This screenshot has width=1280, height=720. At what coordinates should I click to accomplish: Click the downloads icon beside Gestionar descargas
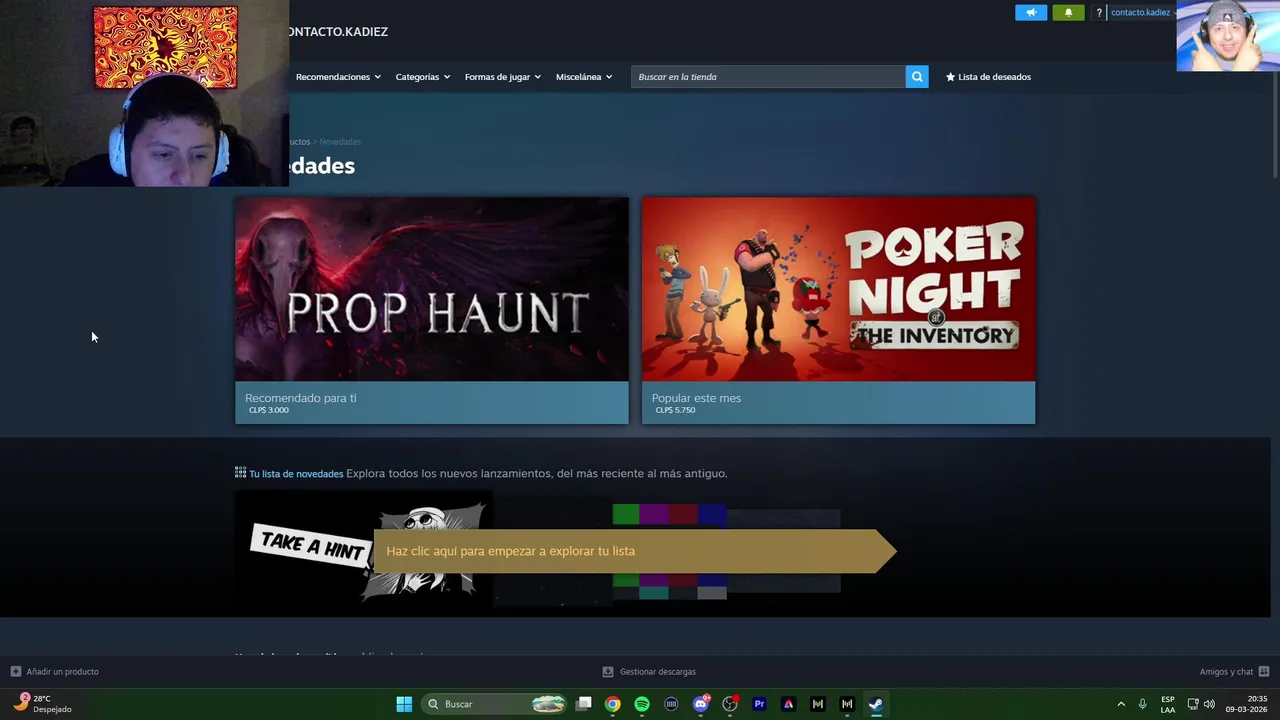(607, 672)
